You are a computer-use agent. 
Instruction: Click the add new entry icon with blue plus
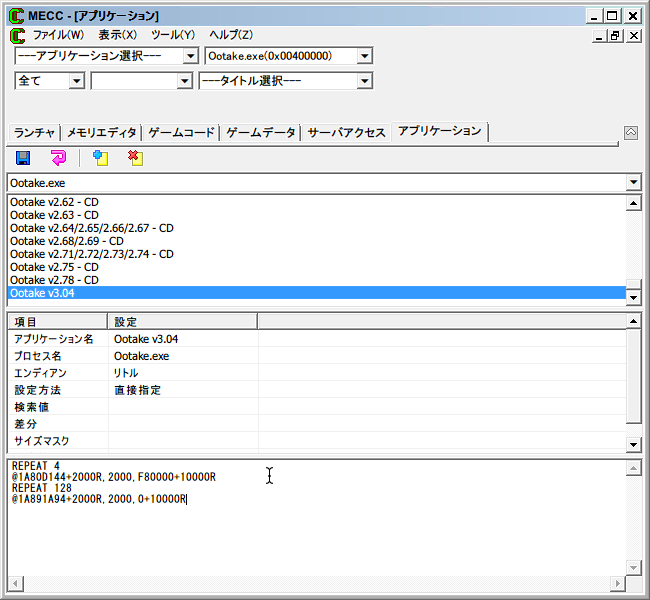[x=100, y=158]
